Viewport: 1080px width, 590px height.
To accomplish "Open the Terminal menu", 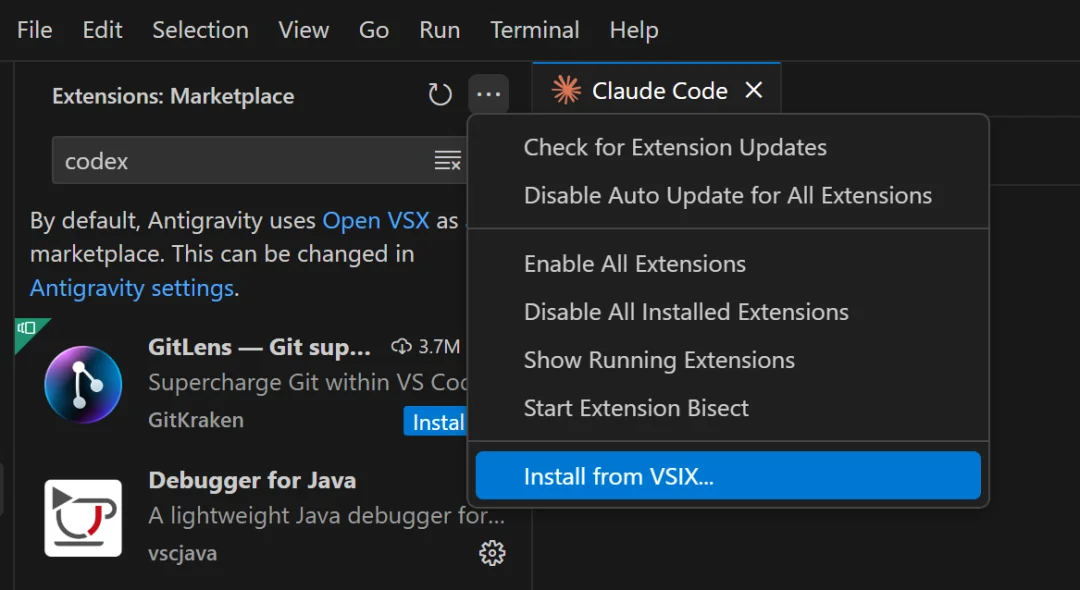I will click(x=534, y=30).
